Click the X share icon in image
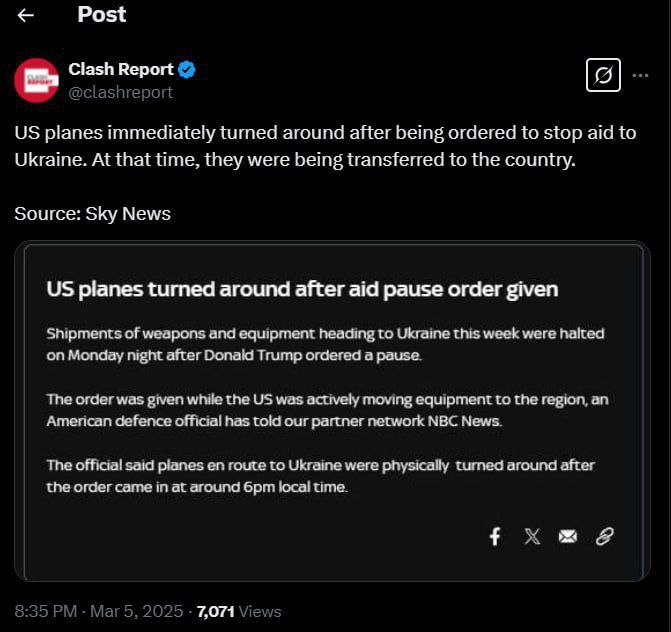 [532, 537]
